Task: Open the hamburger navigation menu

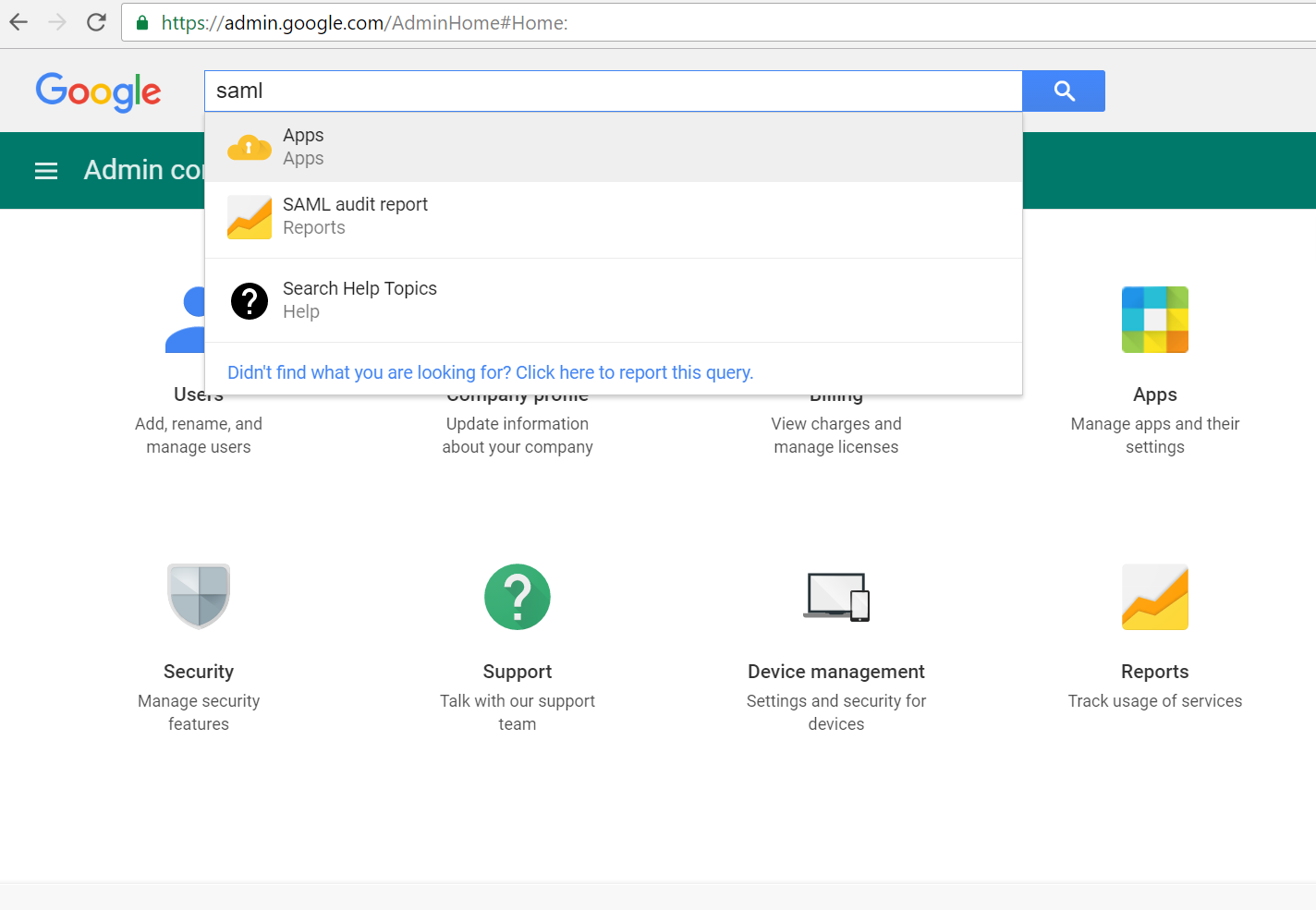Action: coord(46,170)
